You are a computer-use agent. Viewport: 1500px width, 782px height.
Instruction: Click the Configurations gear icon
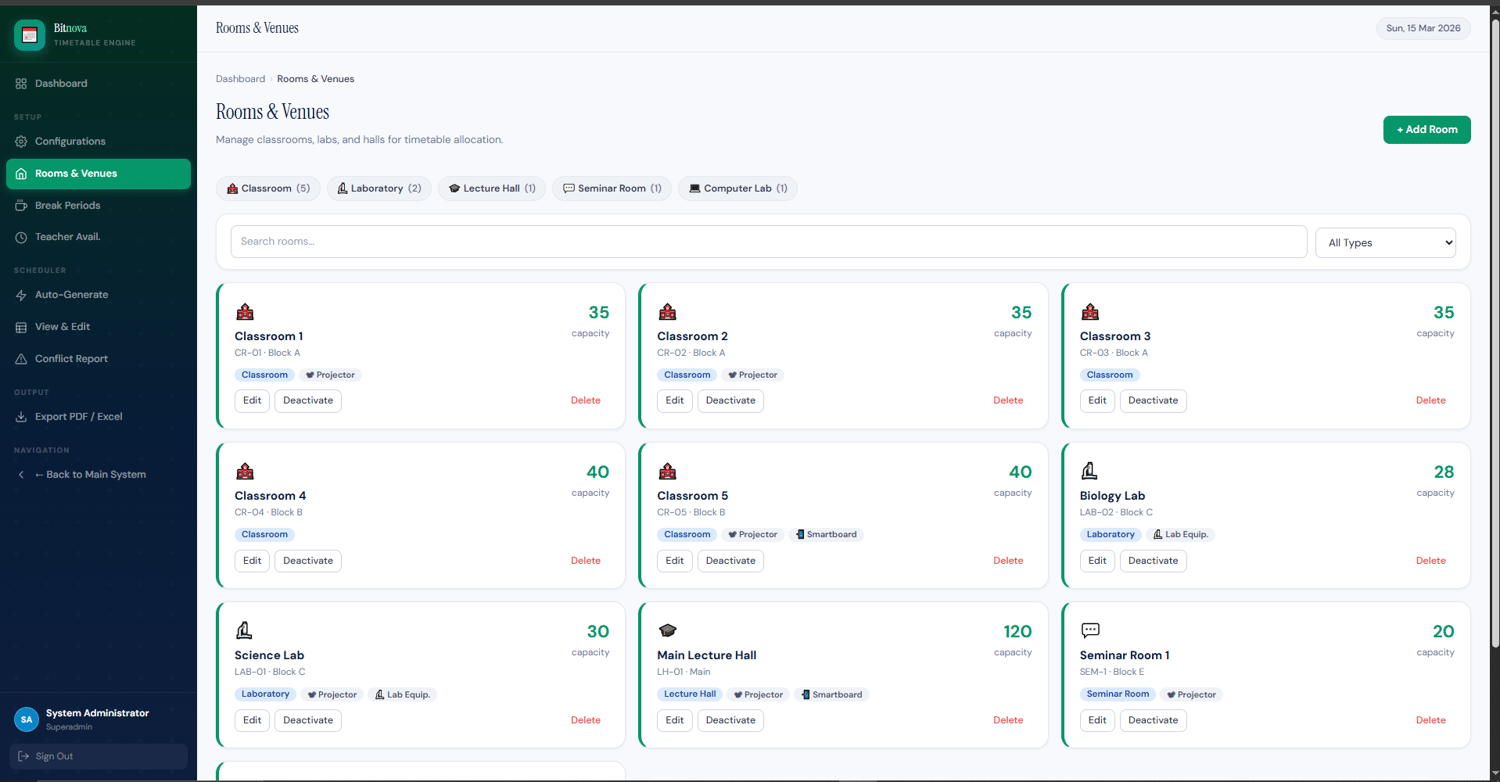tap(21, 142)
